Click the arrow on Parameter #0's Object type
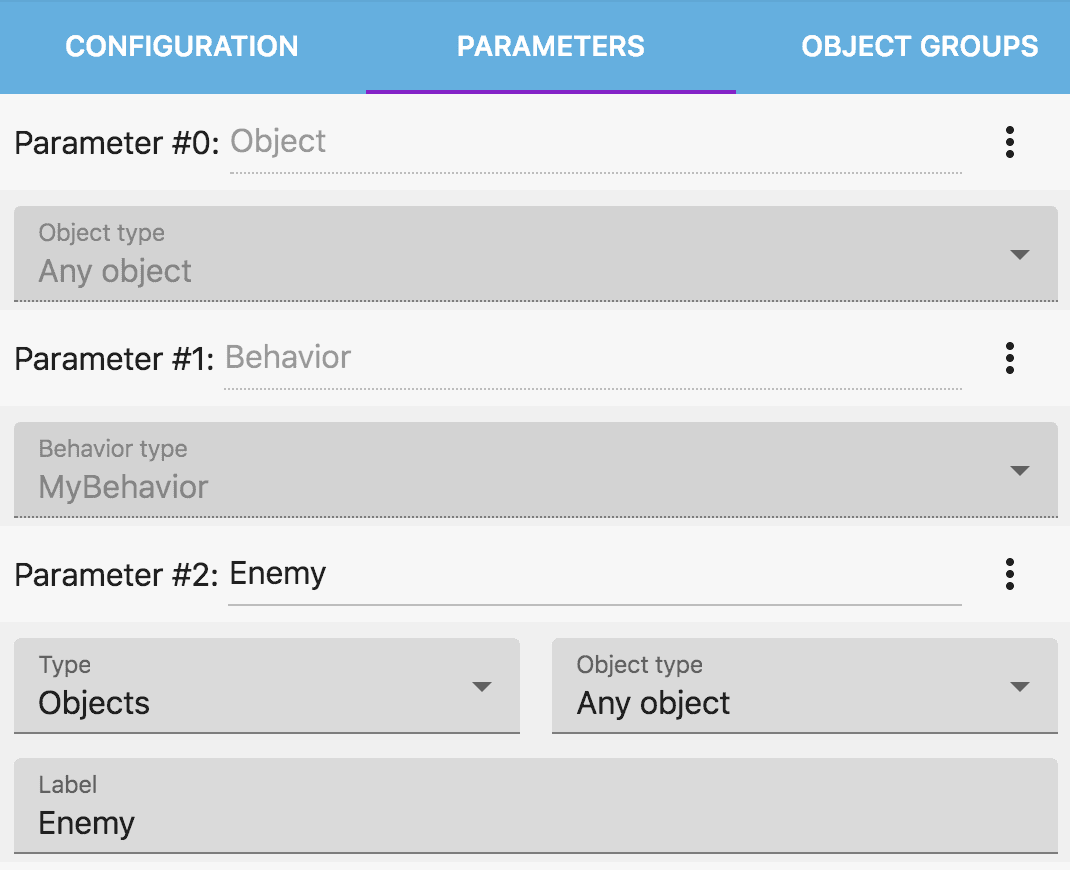This screenshot has width=1070, height=870. [1020, 255]
